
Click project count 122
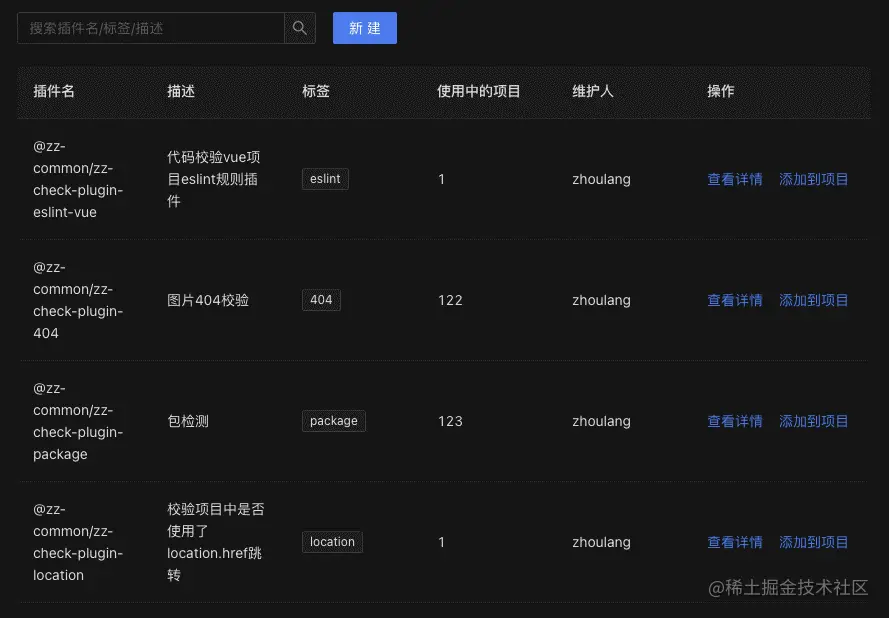tap(450, 300)
